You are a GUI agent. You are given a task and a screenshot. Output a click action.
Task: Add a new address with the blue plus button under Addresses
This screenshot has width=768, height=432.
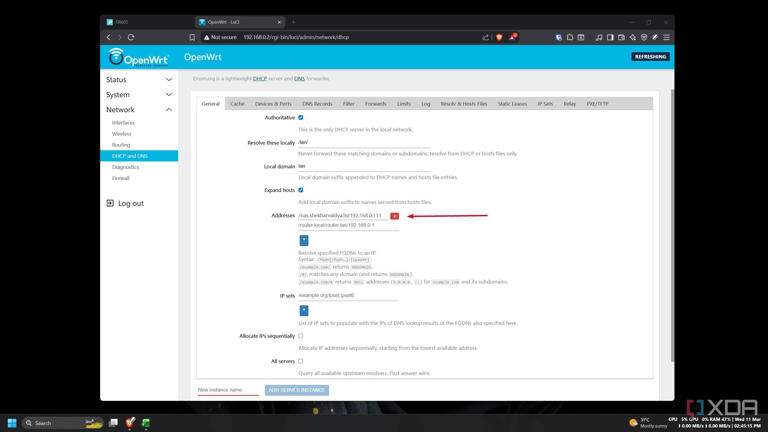(304, 240)
